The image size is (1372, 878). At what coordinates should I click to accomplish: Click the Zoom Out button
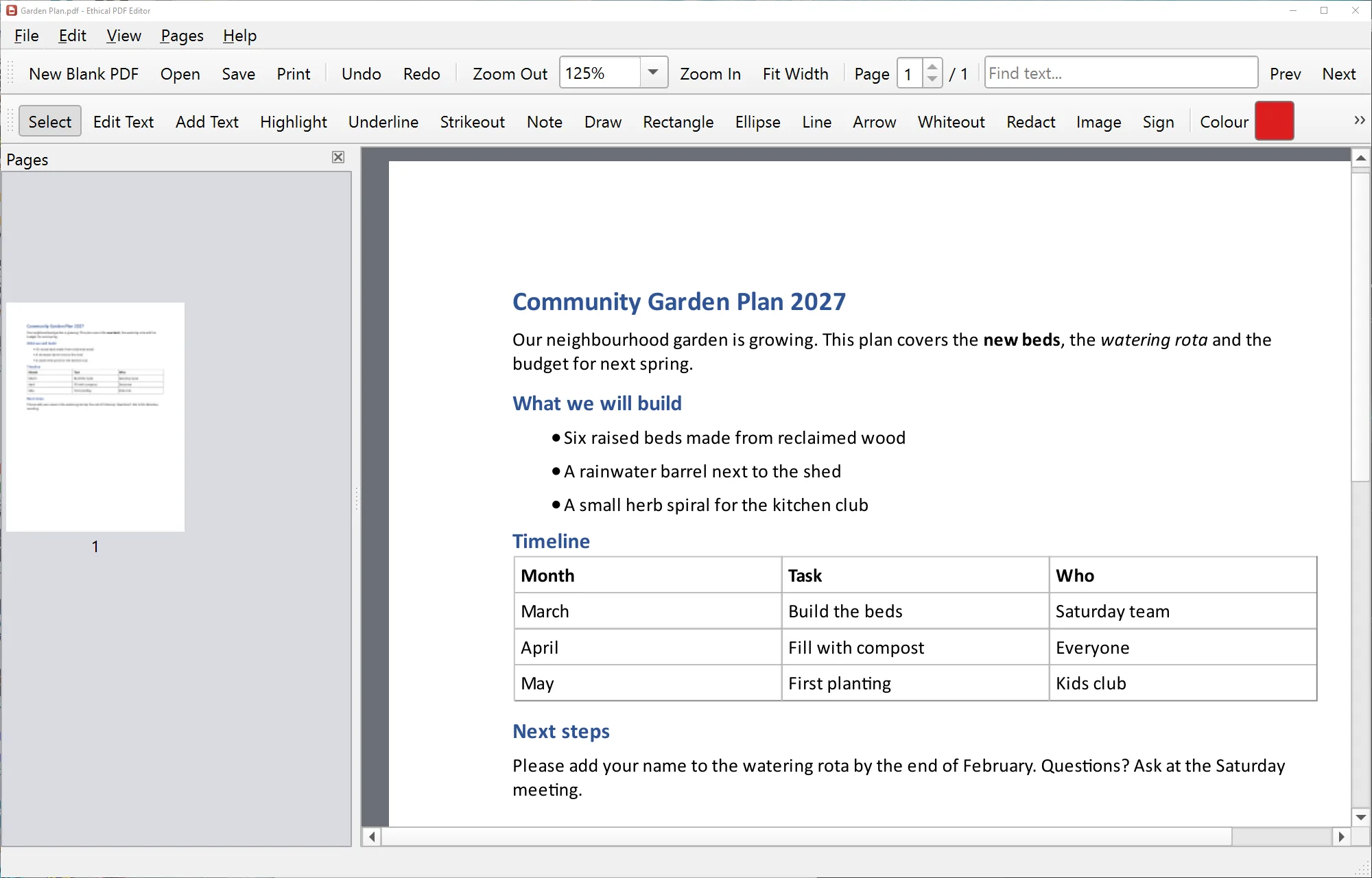(510, 73)
